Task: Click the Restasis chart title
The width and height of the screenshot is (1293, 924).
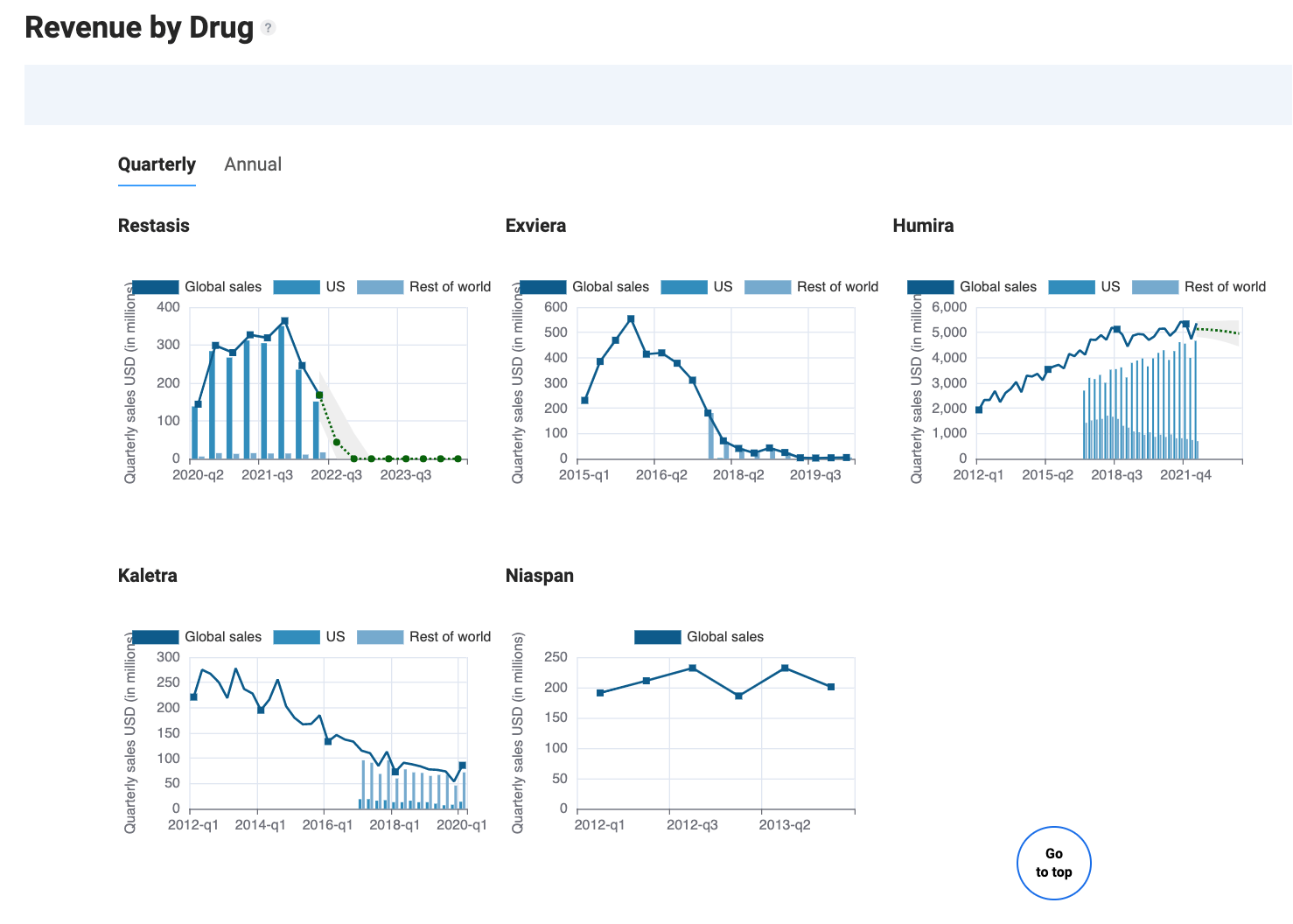Action: click(x=154, y=226)
